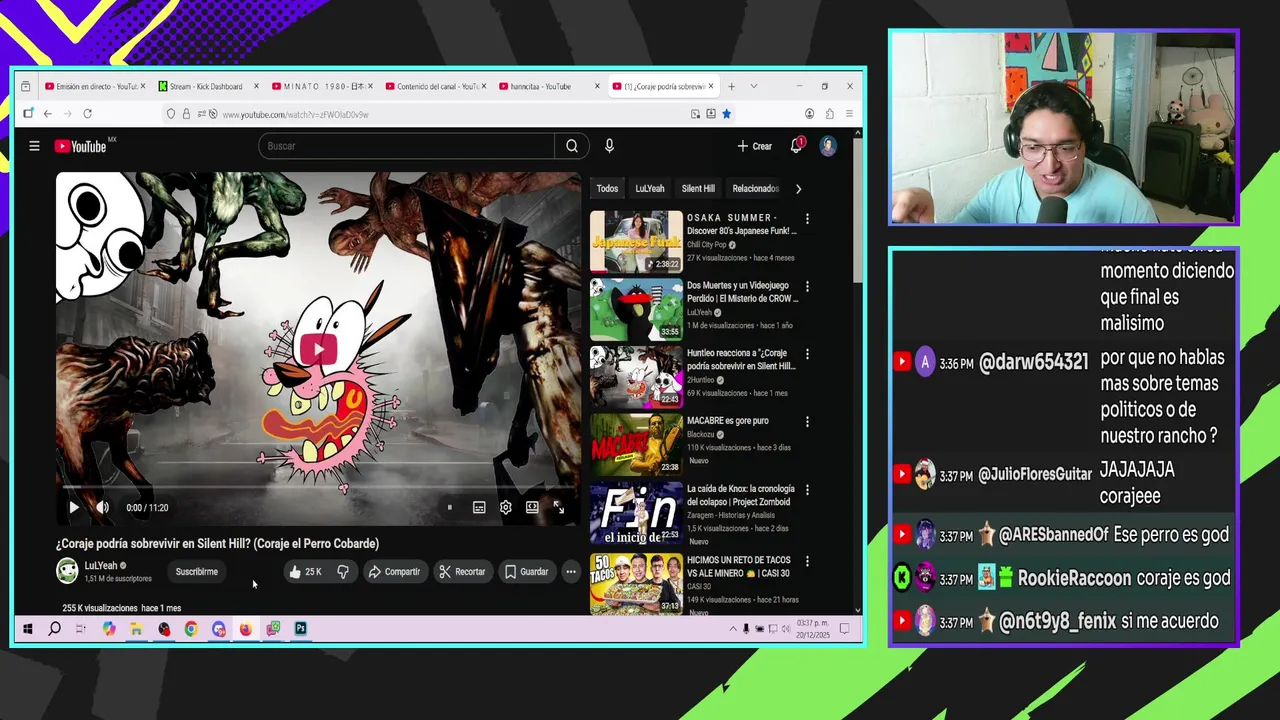
Task: Open the browser application menu
Action: 849,114
